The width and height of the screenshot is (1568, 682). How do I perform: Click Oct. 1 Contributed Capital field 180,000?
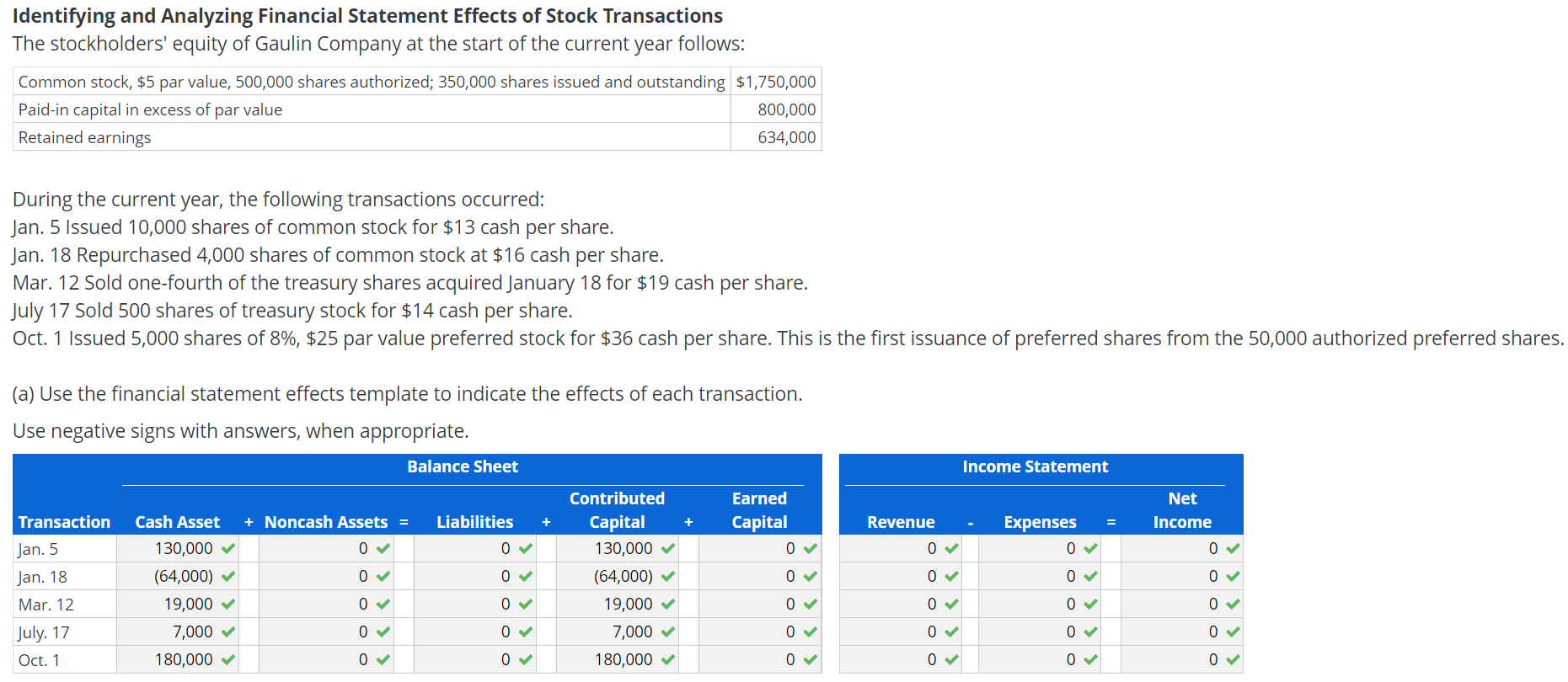(618, 659)
